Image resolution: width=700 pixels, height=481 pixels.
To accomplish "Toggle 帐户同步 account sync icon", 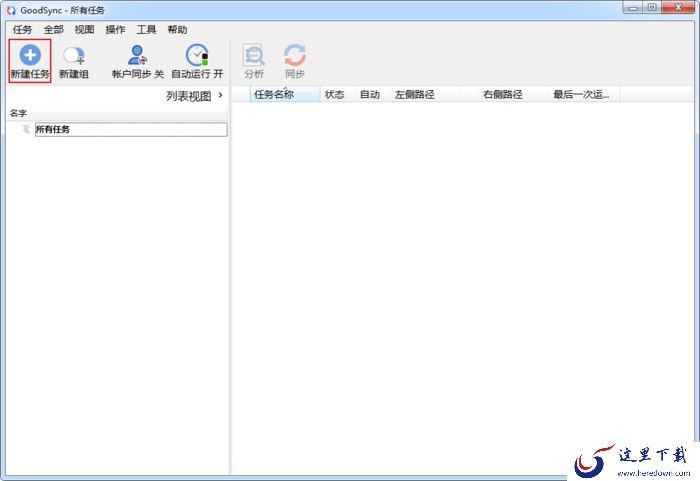I will [x=137, y=55].
